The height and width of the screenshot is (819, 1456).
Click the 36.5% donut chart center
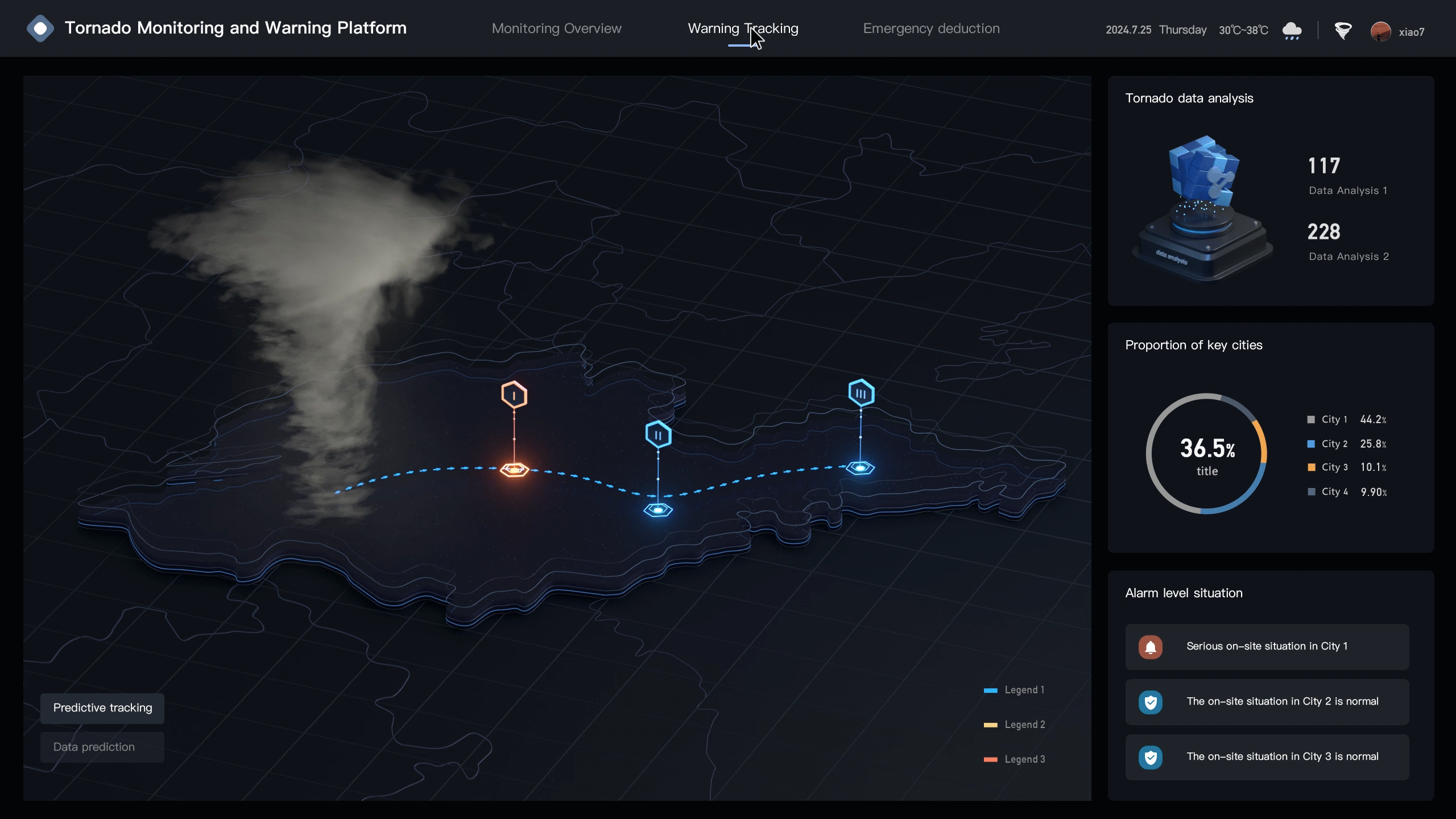pyautogui.click(x=1207, y=454)
